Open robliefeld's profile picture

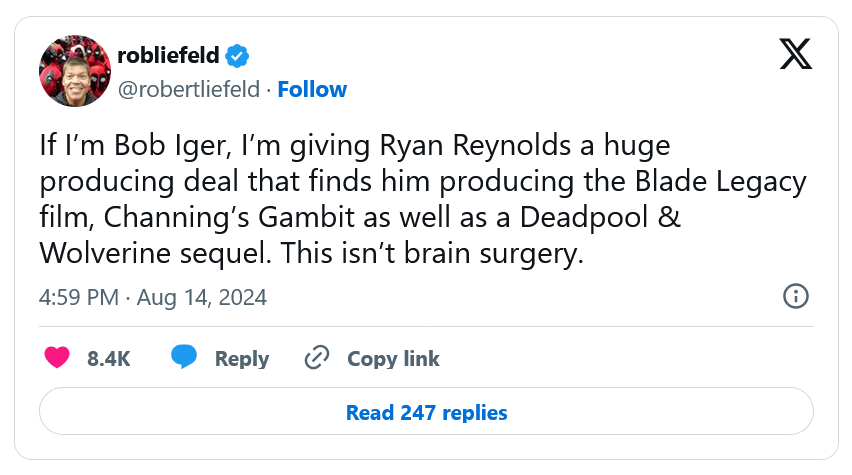click(75, 71)
